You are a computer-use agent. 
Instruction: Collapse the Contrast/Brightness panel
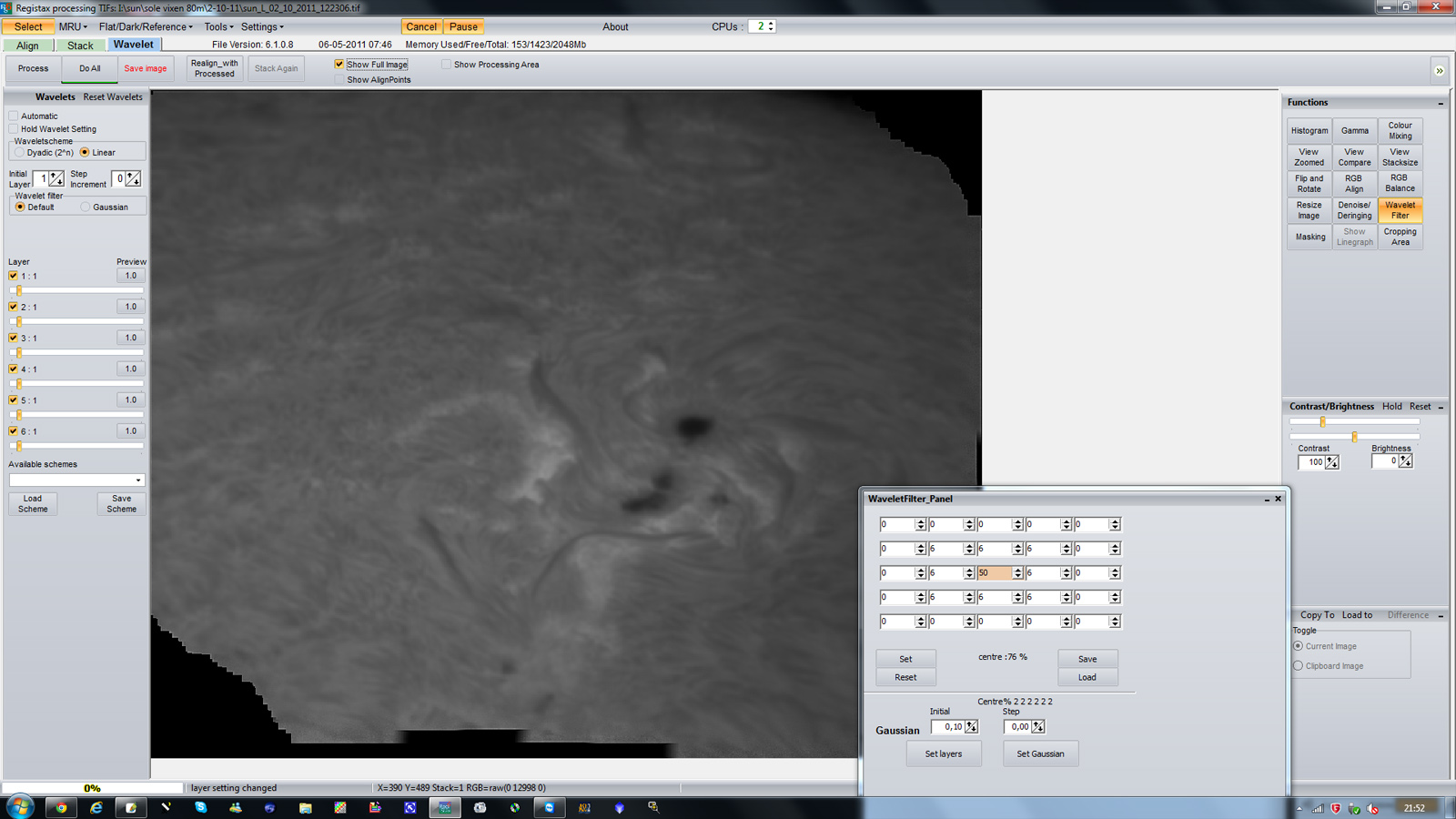[1441, 407]
